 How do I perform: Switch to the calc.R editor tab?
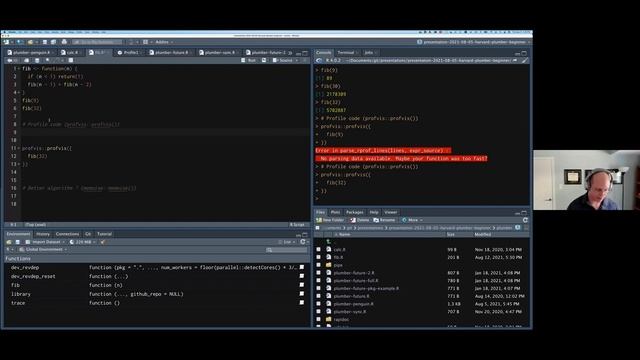[70, 53]
